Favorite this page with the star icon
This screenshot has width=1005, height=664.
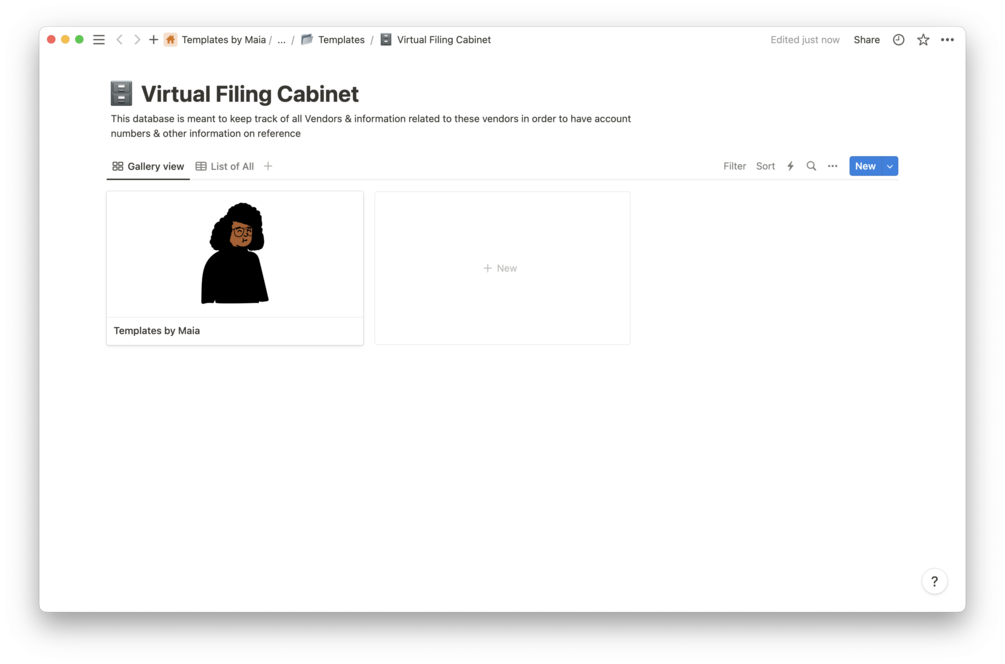[x=923, y=40]
